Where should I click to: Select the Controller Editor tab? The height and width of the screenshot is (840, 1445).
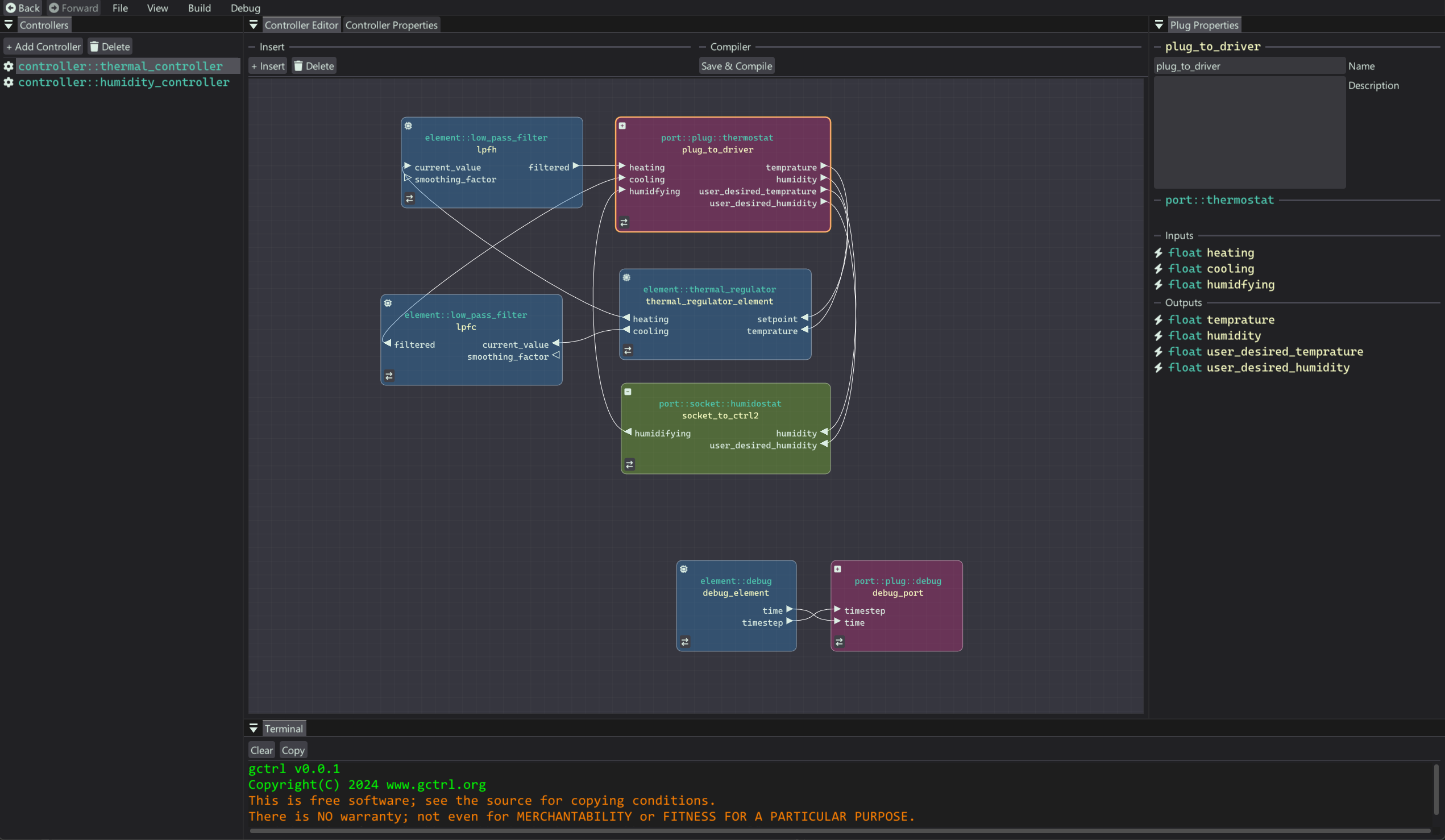point(302,24)
